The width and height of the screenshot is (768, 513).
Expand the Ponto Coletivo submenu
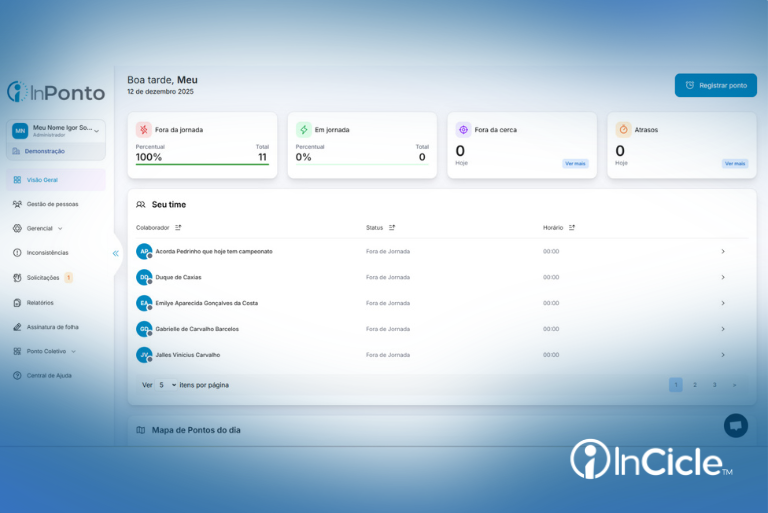45,351
